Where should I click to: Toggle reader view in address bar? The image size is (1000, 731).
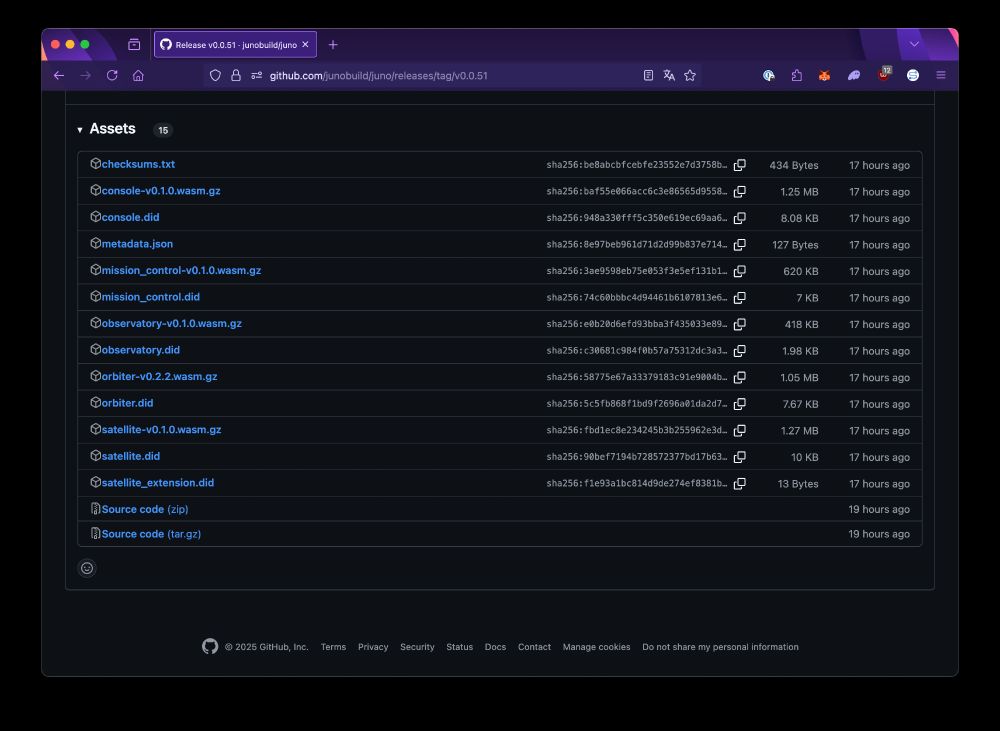click(x=648, y=75)
